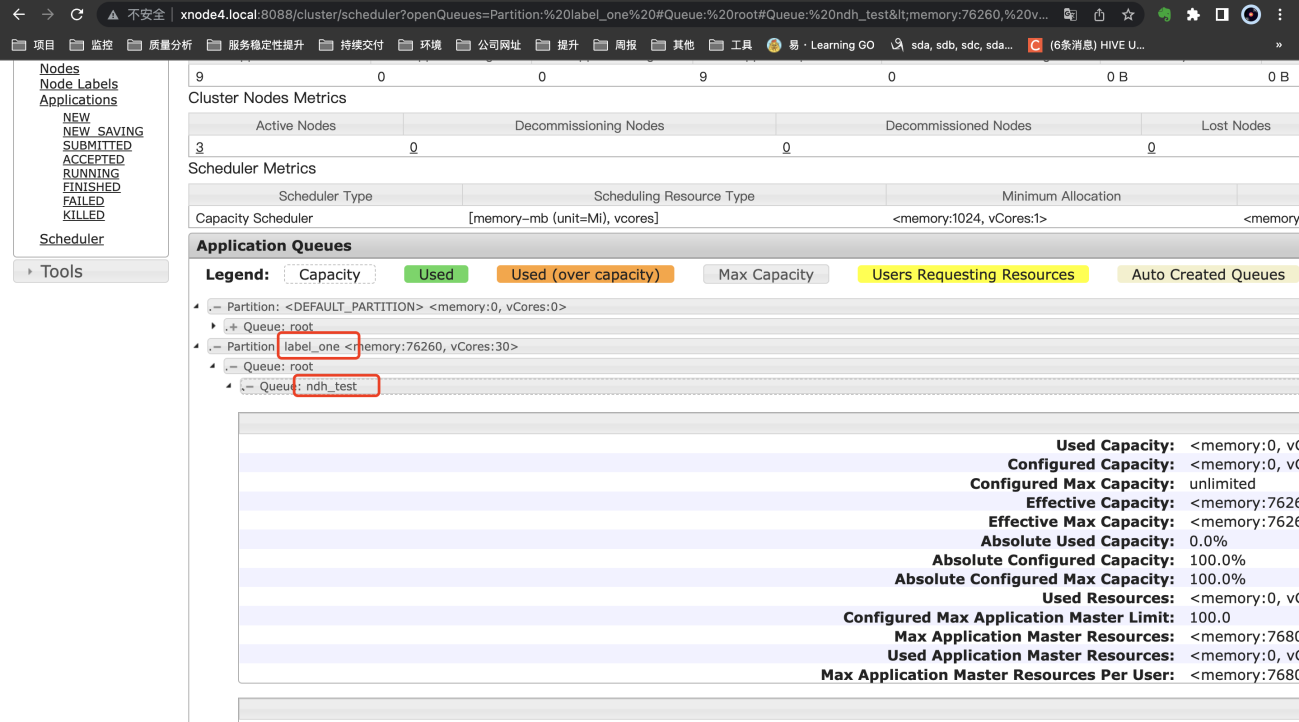Viewport: 1299px width, 722px height.
Task: Open the 提升 bookmark folder
Action: 557,45
